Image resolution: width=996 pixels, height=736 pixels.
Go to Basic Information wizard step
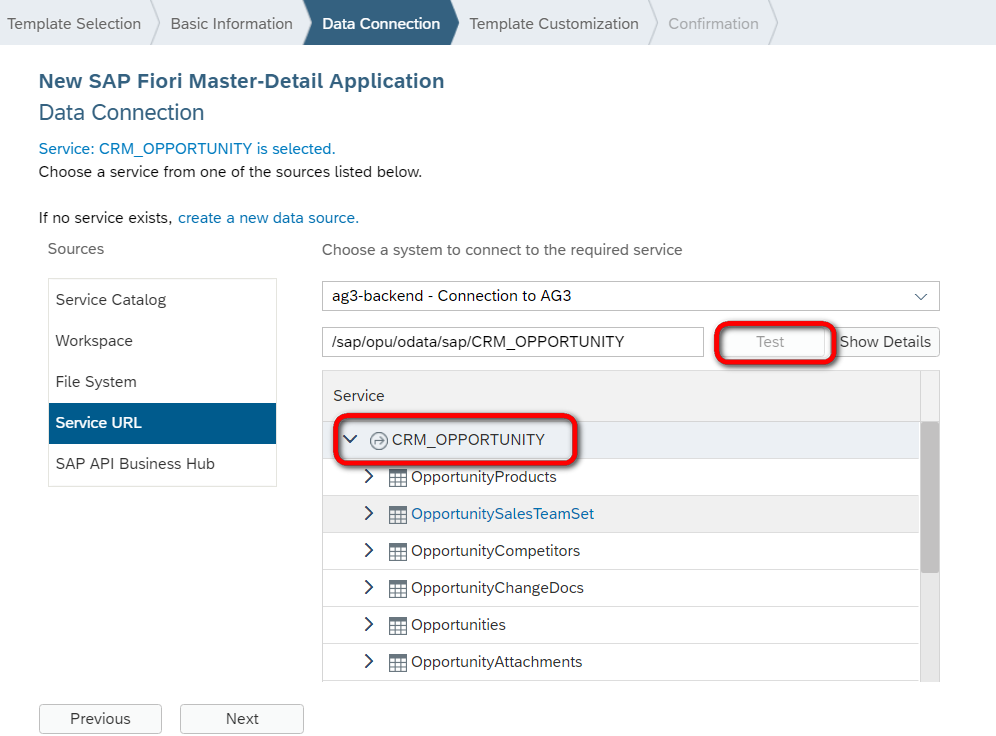231,23
